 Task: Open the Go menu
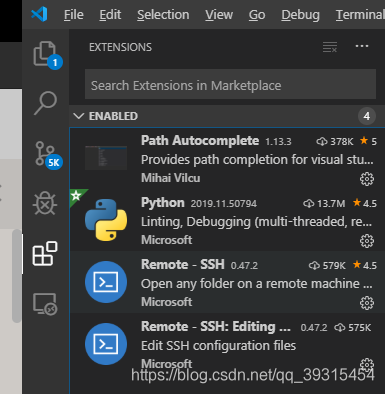pos(257,15)
